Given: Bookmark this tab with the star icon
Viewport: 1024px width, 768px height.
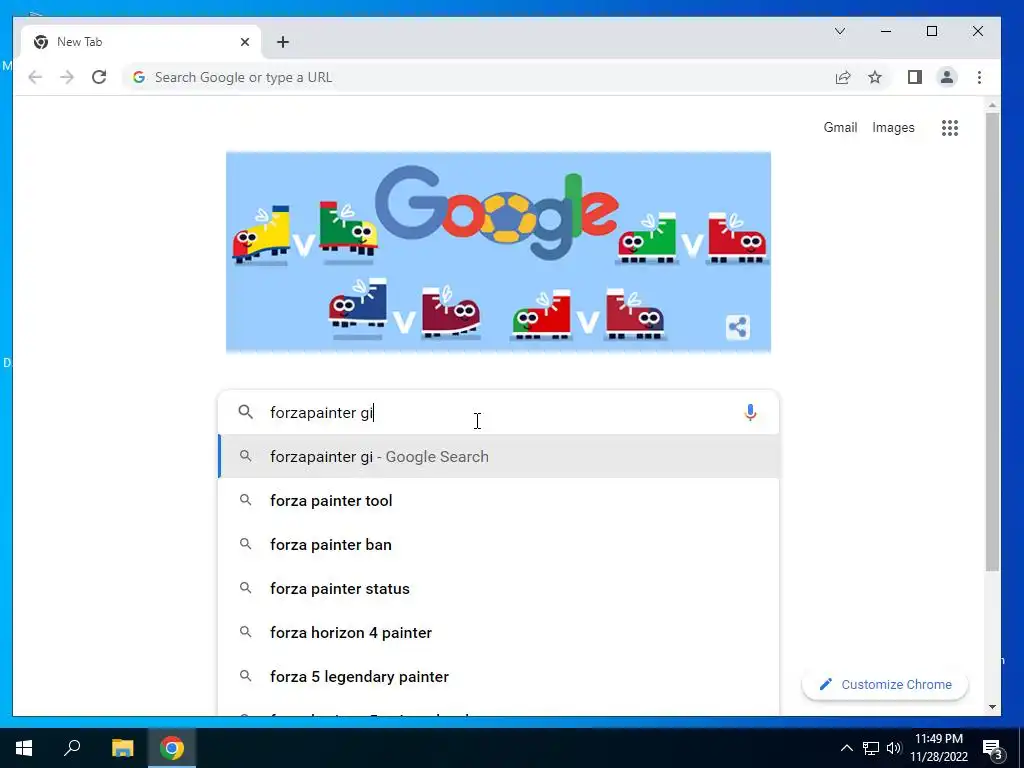Looking at the screenshot, I should tap(875, 77).
